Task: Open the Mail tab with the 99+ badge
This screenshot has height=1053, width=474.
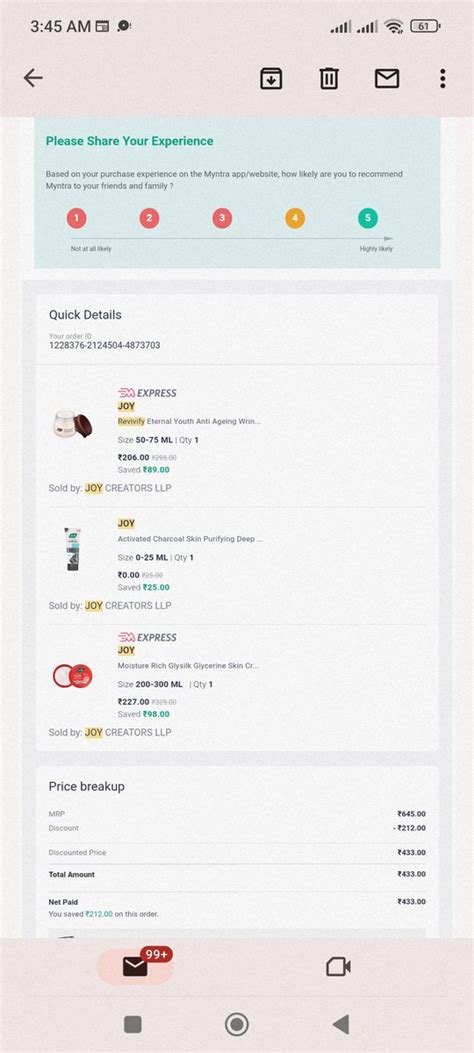Action: coord(136,966)
